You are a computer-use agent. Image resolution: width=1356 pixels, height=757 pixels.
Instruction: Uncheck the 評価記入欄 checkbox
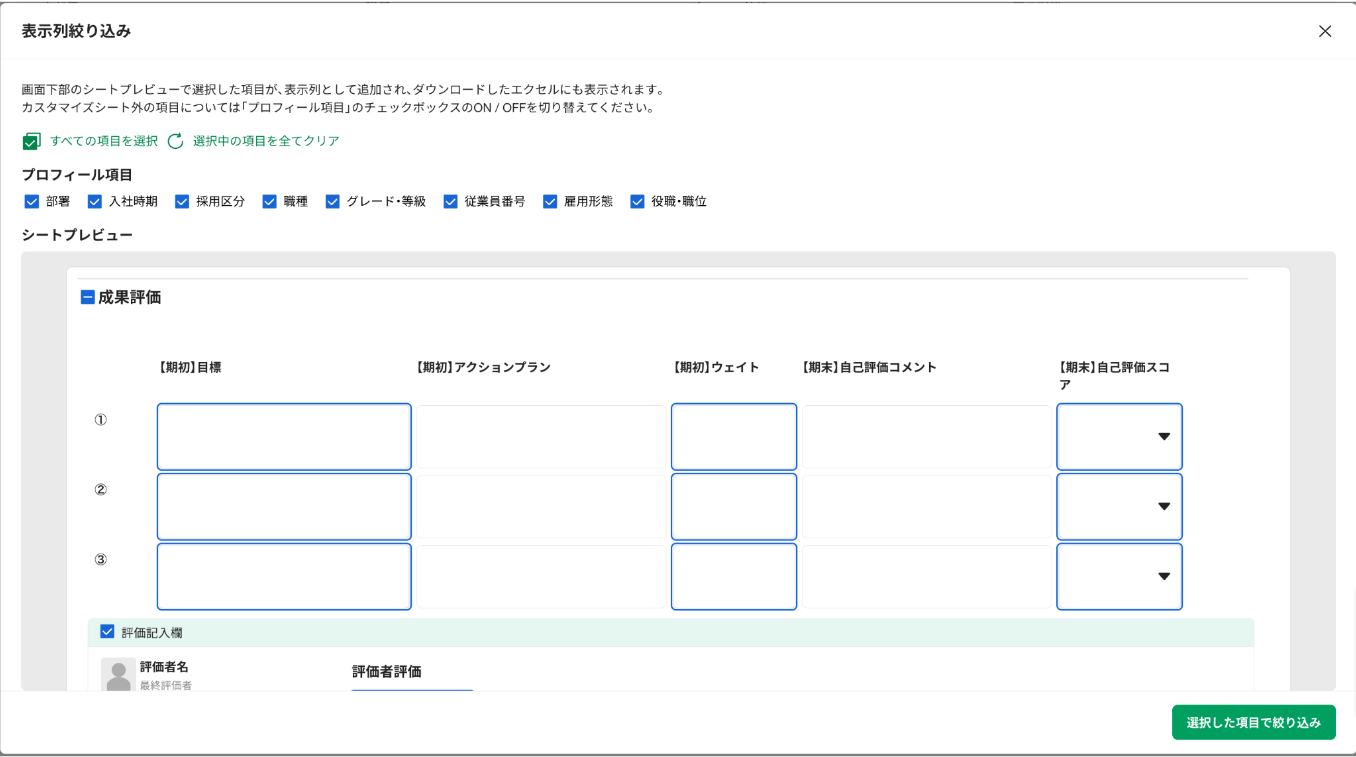point(107,631)
